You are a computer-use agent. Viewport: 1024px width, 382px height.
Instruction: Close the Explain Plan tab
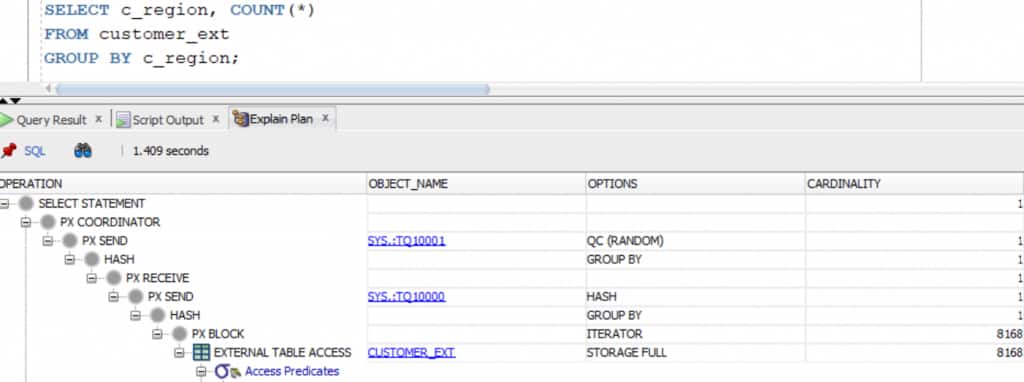325,119
